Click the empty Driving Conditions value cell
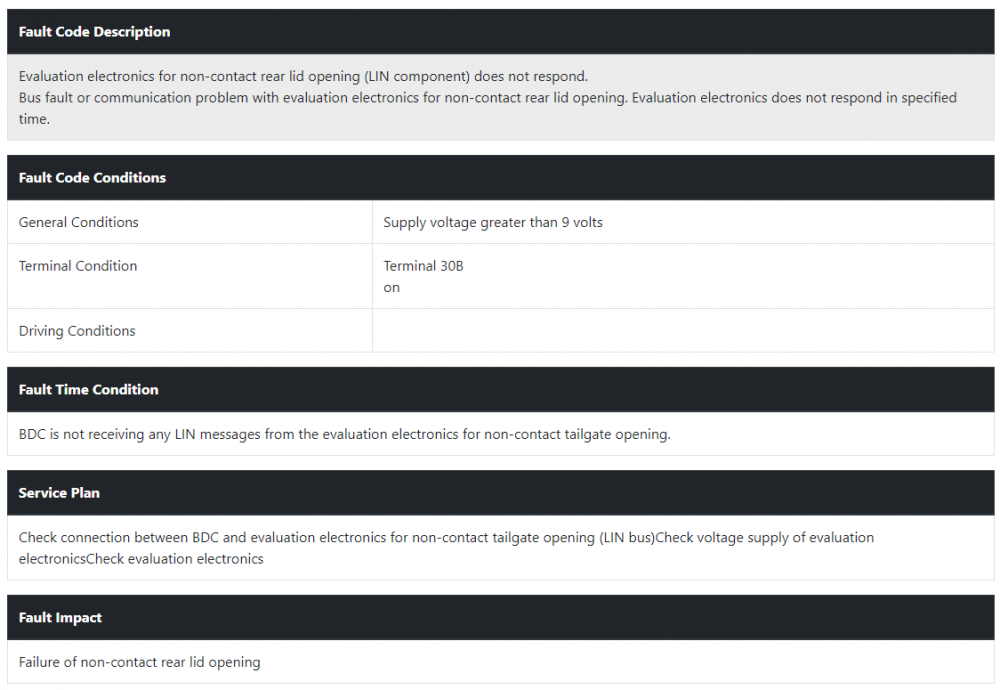Image resolution: width=1000 pixels, height=690 pixels. 683,331
